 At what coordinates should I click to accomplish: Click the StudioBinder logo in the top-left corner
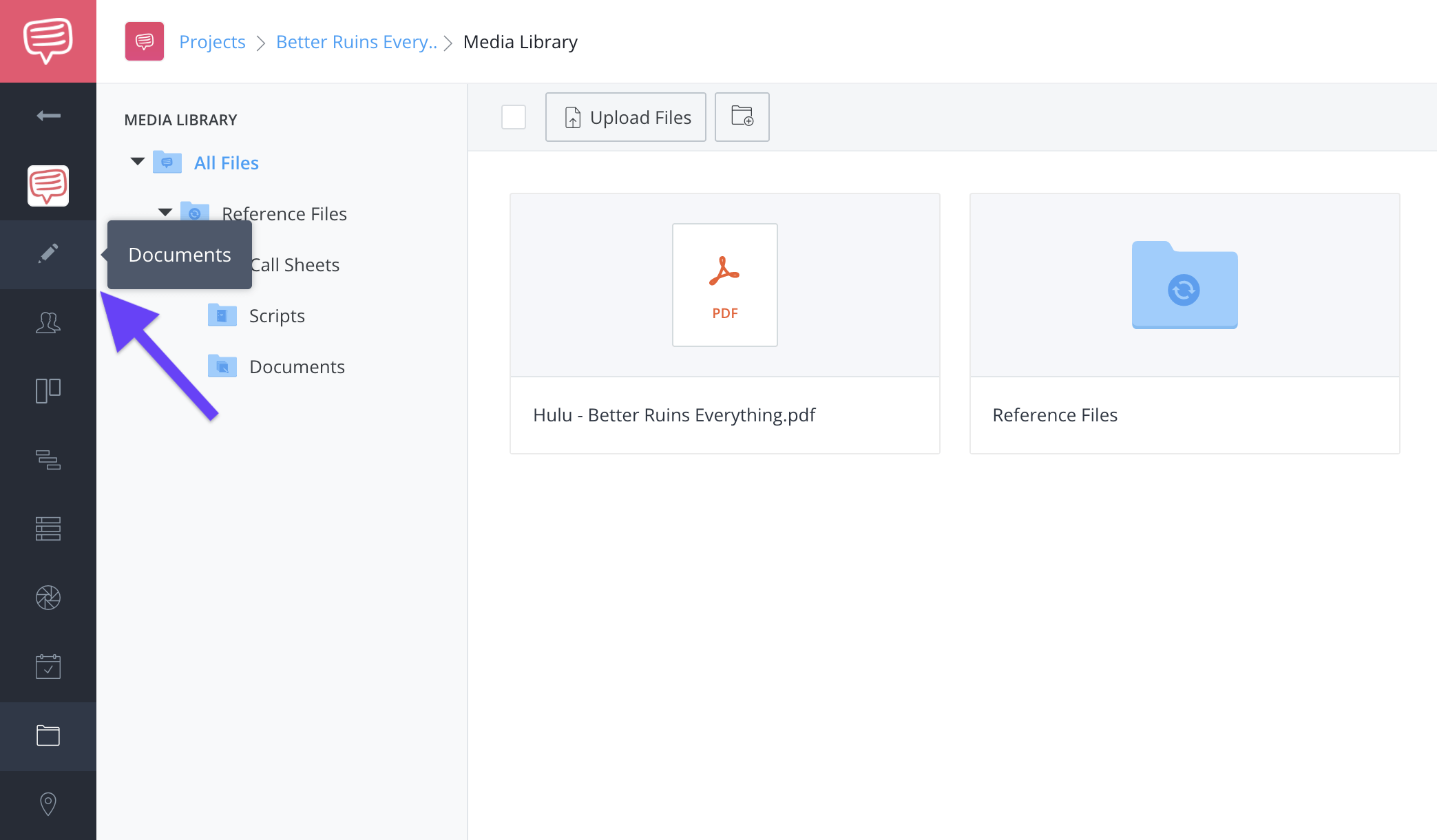(48, 41)
